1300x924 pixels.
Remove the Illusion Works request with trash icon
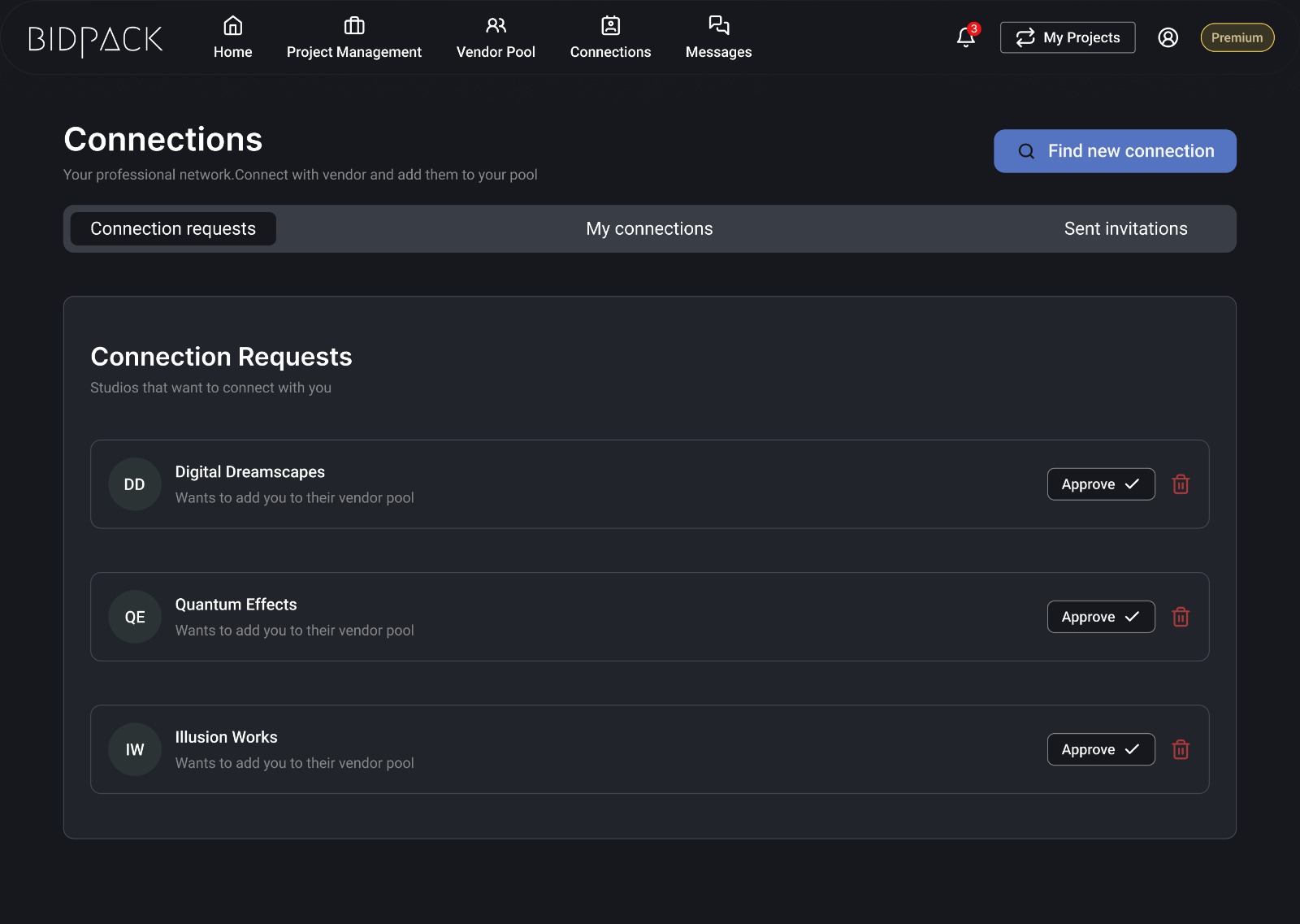(1181, 749)
